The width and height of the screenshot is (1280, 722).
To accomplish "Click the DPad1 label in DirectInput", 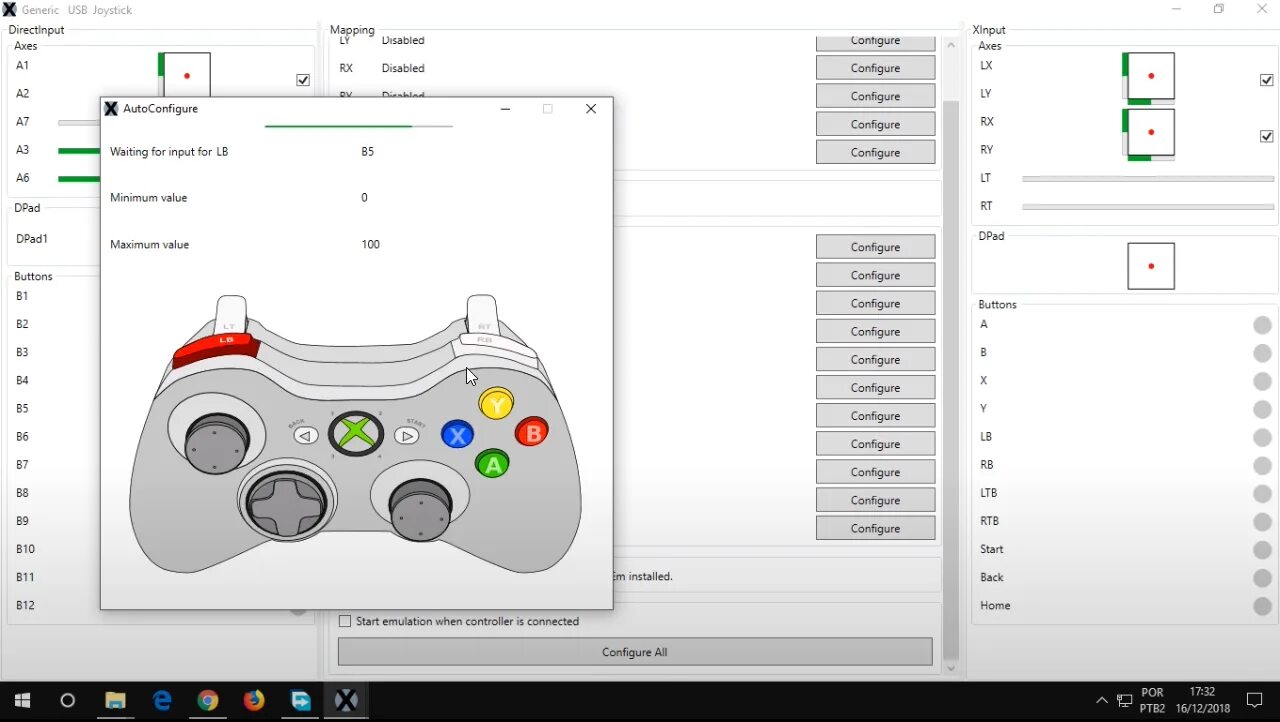I will click(x=32, y=239).
